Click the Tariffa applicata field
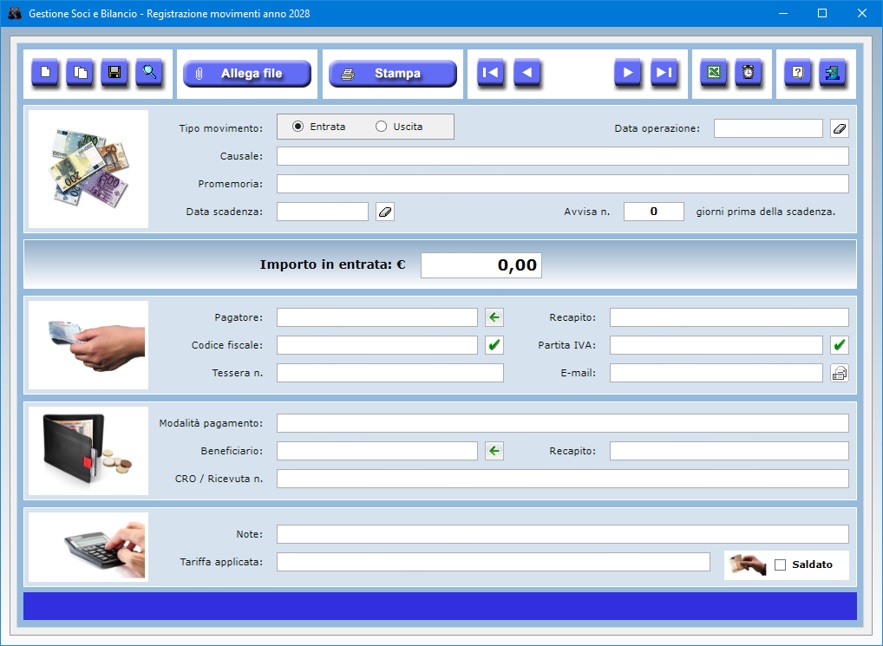Viewport: 883px width, 646px height. (493, 562)
